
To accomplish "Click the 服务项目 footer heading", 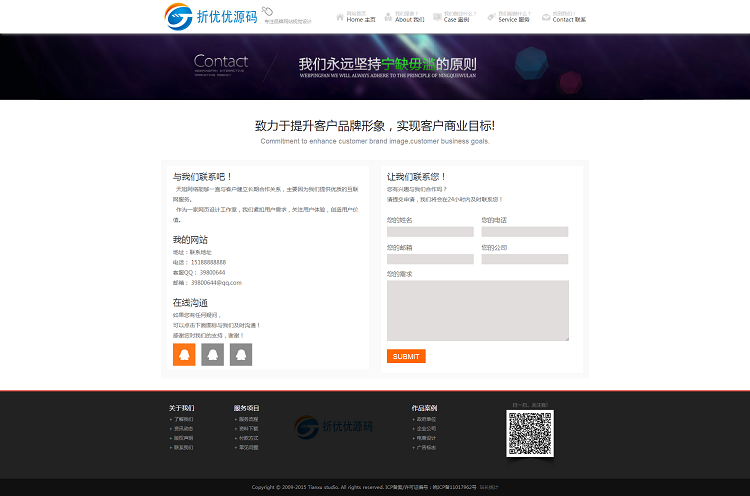I will tap(246, 408).
